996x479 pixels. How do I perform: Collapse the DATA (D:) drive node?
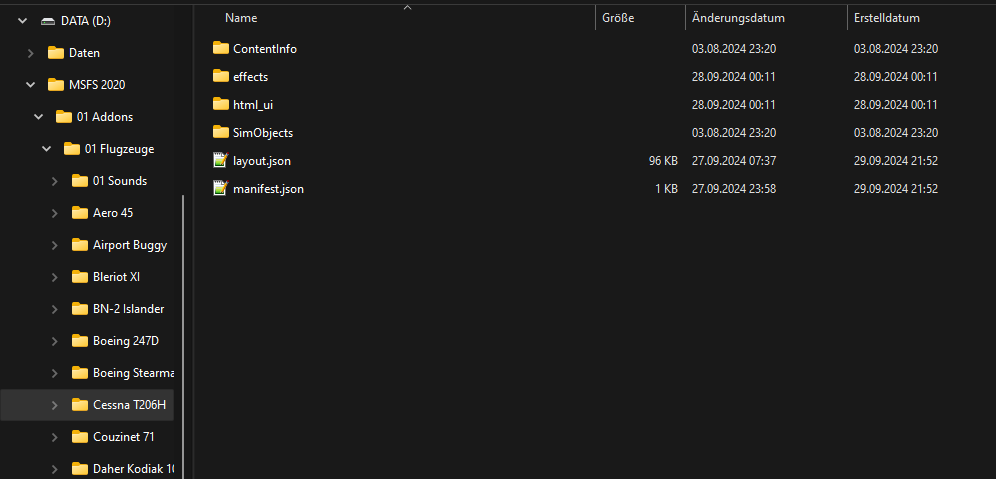point(23,21)
